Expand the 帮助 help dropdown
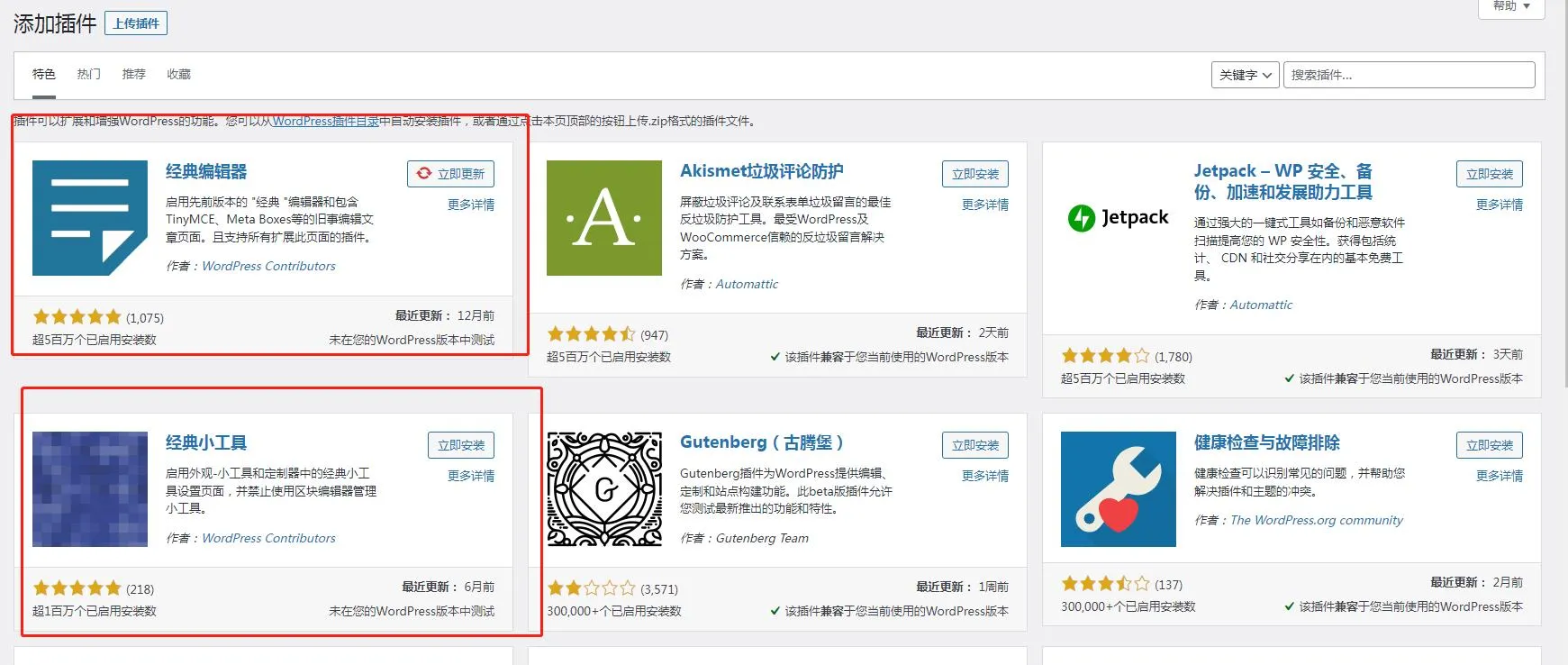The width and height of the screenshot is (1568, 665). click(1510, 6)
